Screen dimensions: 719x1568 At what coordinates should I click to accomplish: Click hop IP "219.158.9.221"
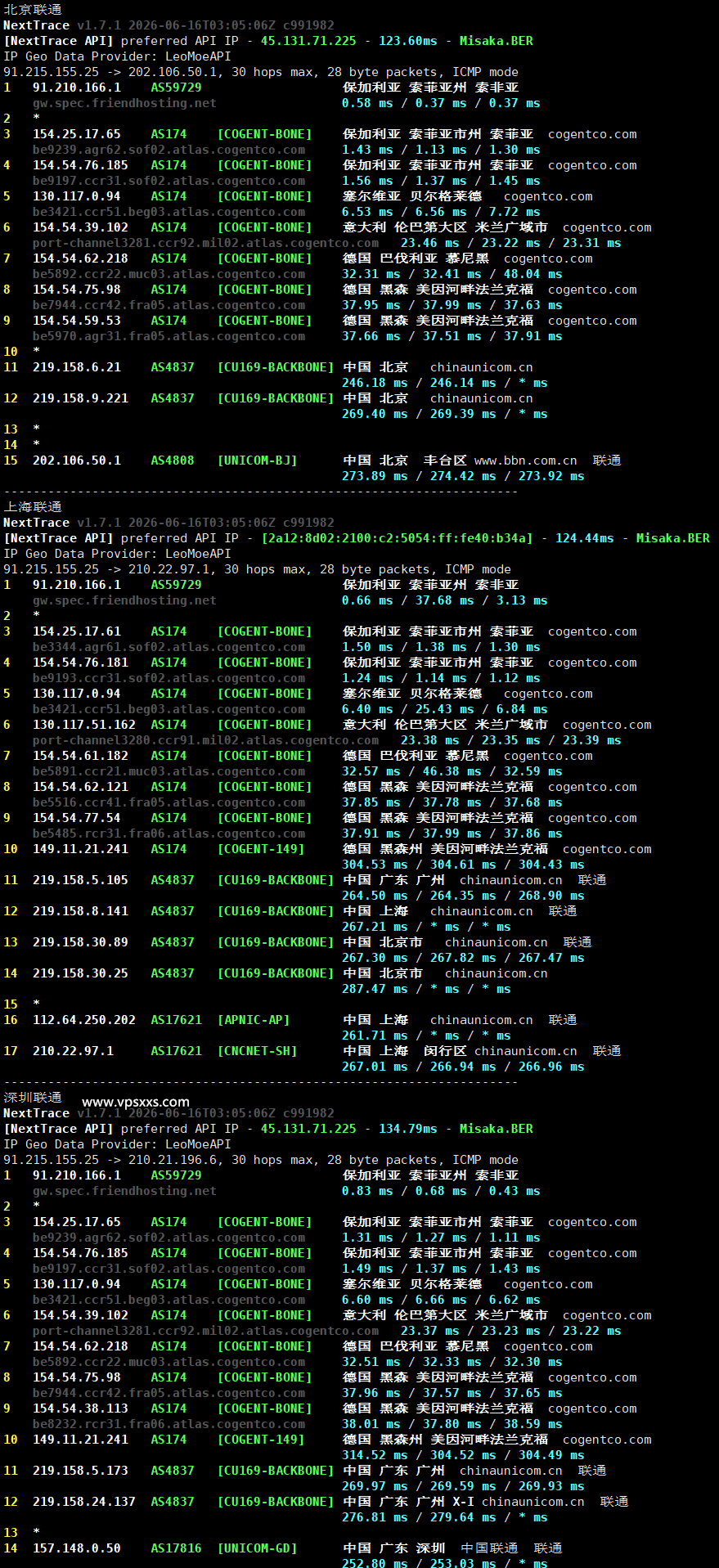pyautogui.click(x=80, y=398)
